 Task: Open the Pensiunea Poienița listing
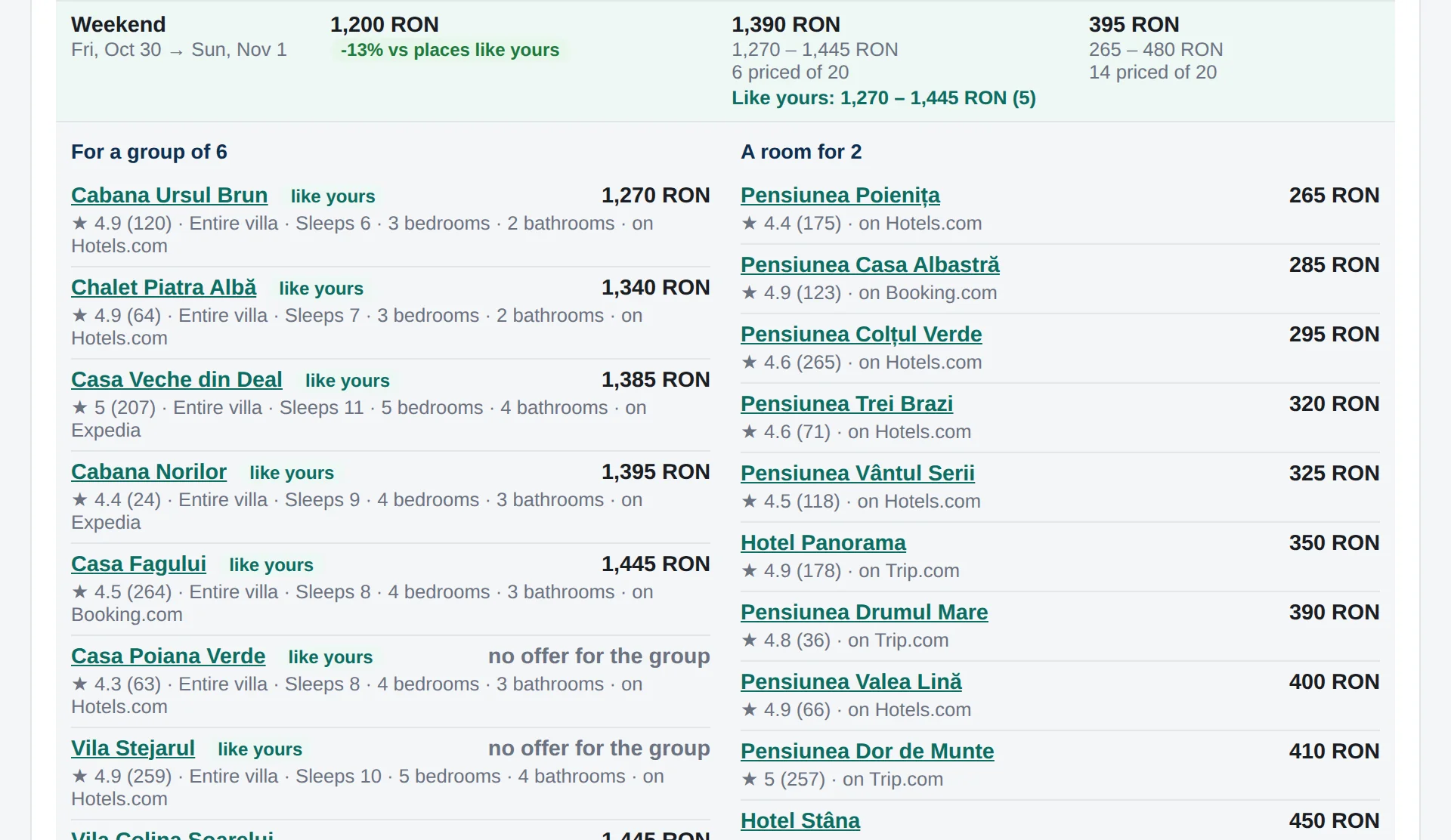pos(840,195)
